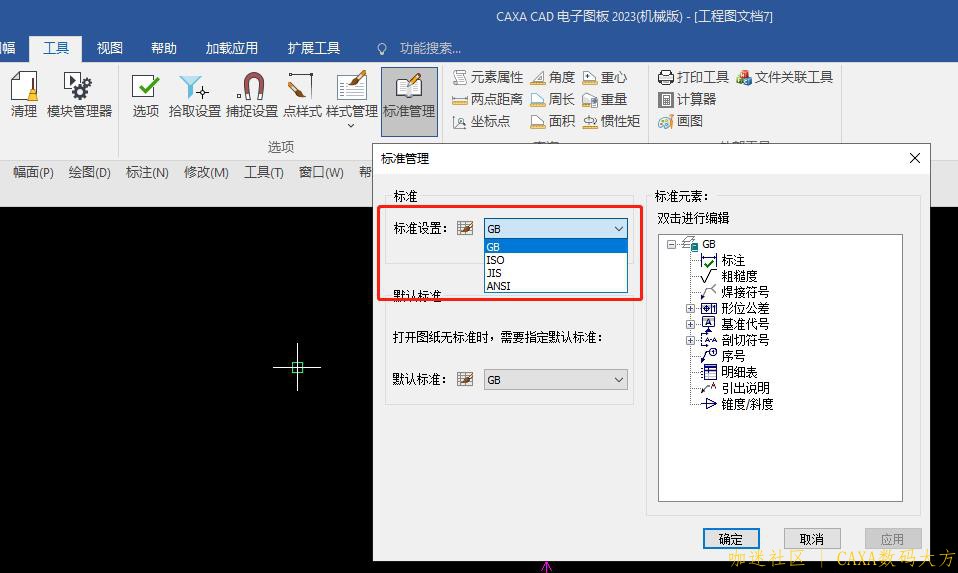Open the 窗口(W) menu
This screenshot has width=958, height=573.
[321, 172]
